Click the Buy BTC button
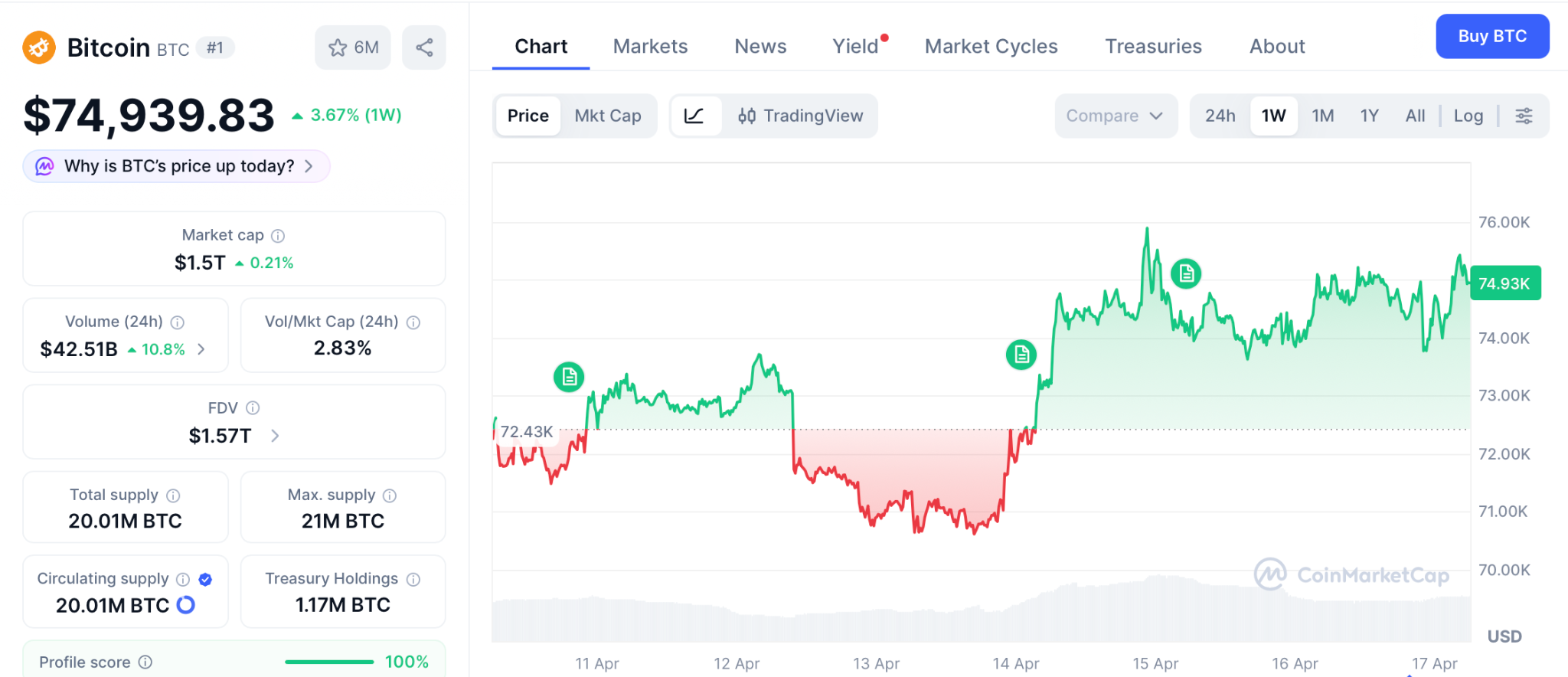 pos(1491,36)
